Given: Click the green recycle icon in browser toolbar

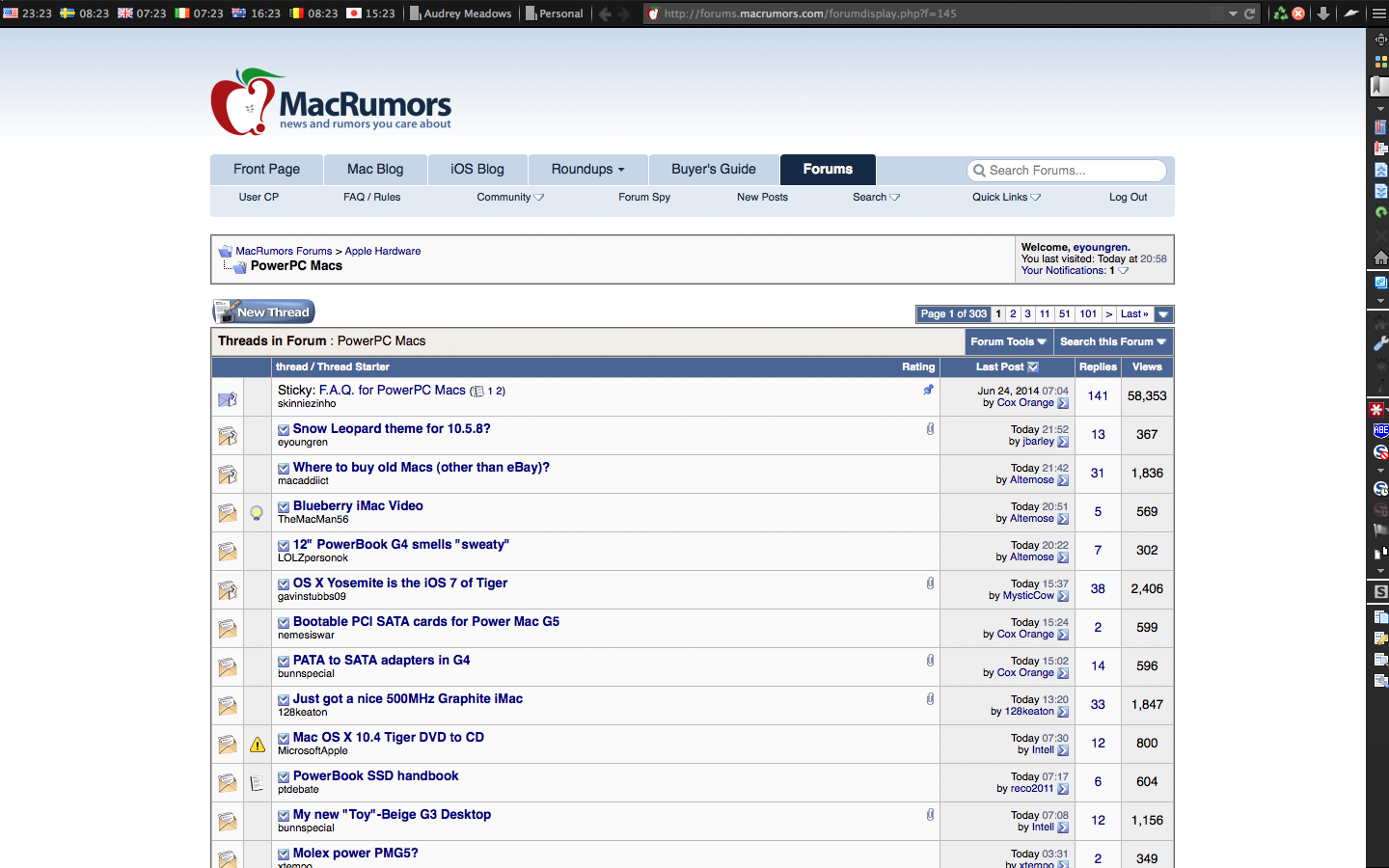Looking at the screenshot, I should pyautogui.click(x=1280, y=14).
